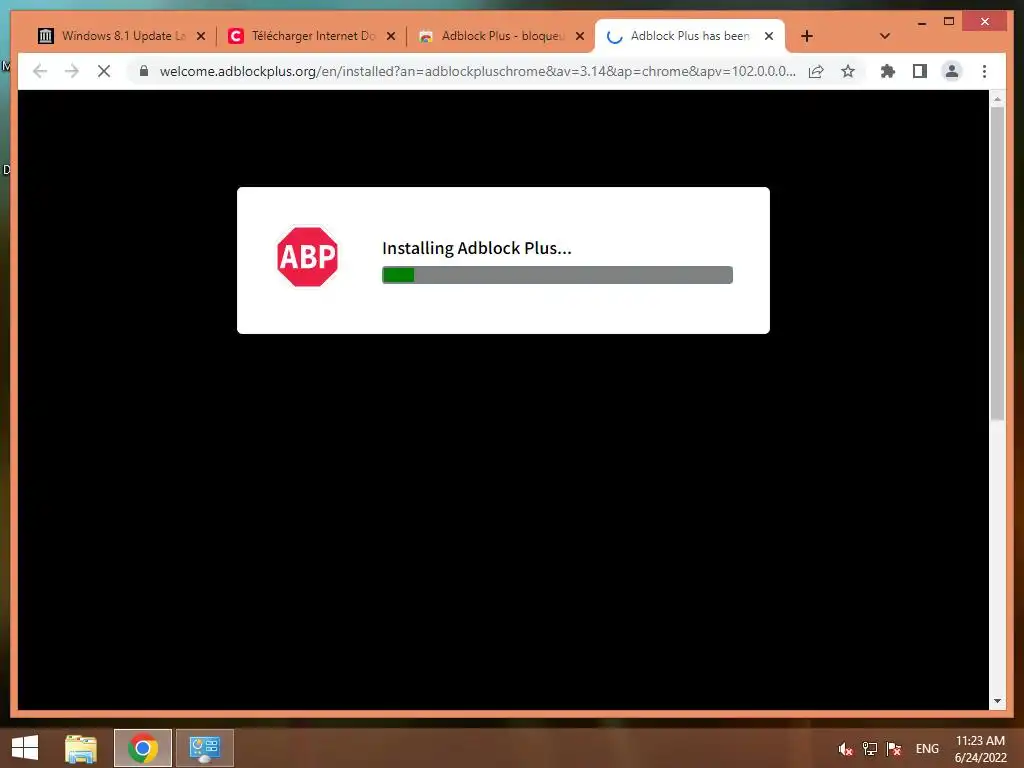Close the Adblock Plus has been tab
Screen dimensions: 1024x768
[769, 36]
